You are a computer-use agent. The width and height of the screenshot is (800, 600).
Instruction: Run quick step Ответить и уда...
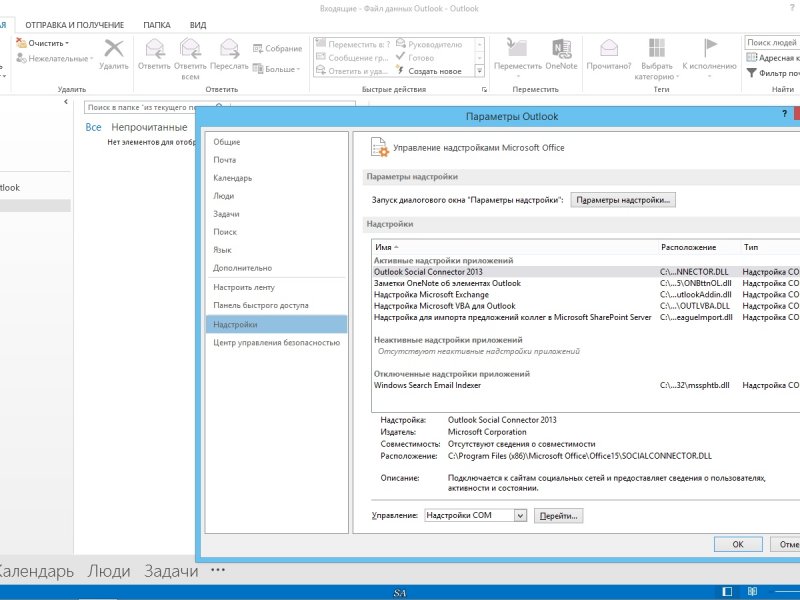352,71
